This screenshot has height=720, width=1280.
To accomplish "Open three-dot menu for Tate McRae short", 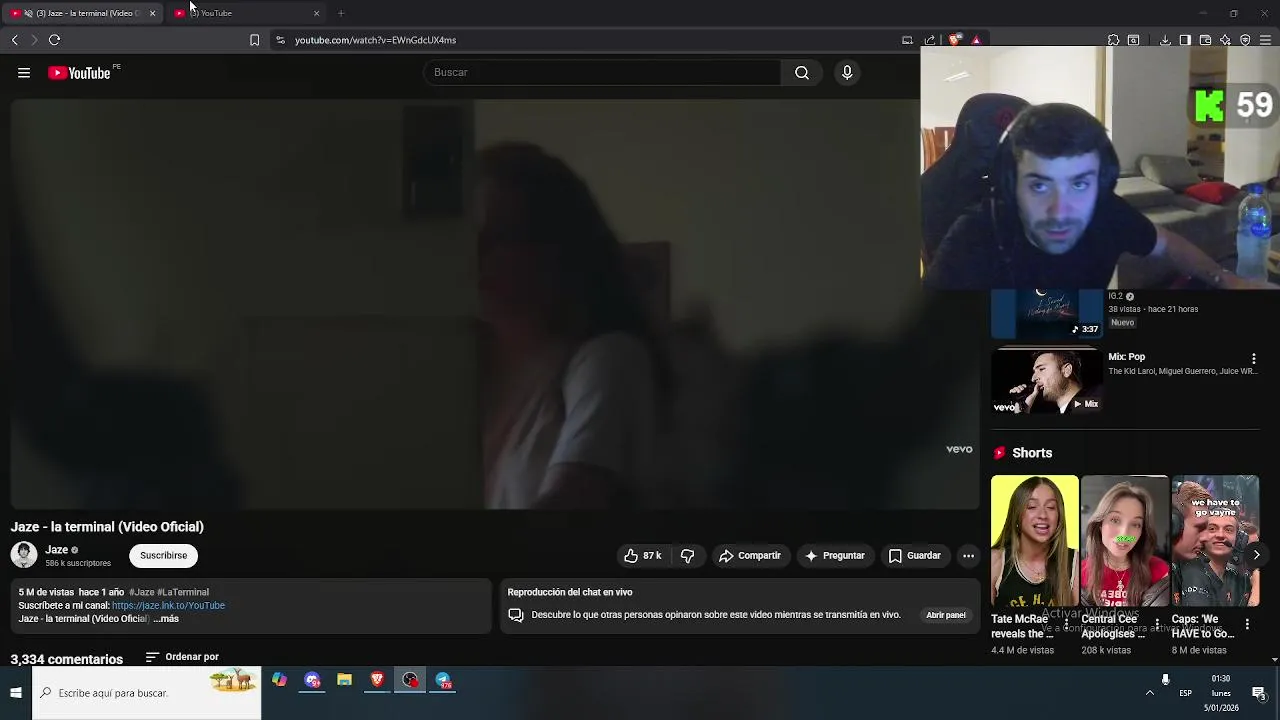I will pos(1066,624).
